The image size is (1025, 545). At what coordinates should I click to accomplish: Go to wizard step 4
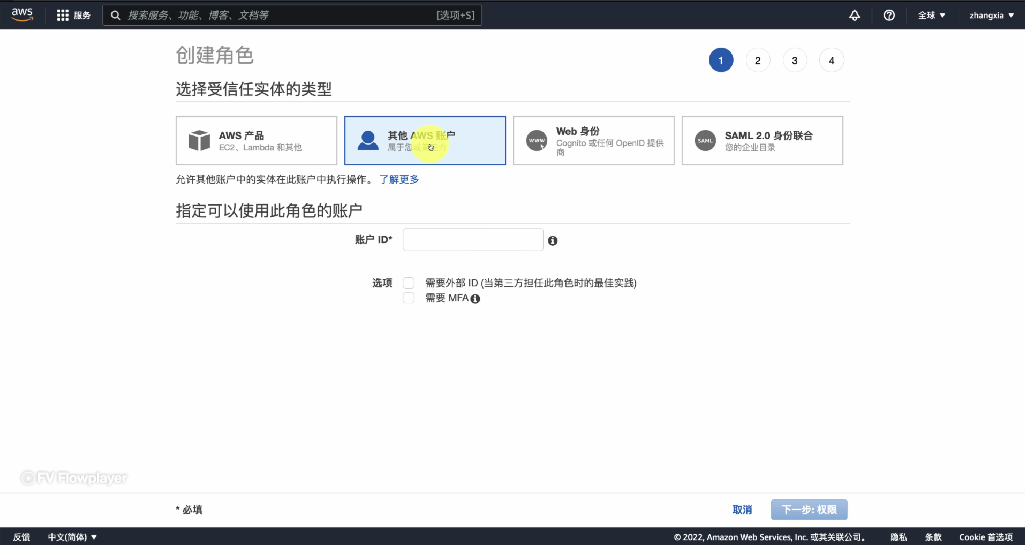[x=832, y=60]
